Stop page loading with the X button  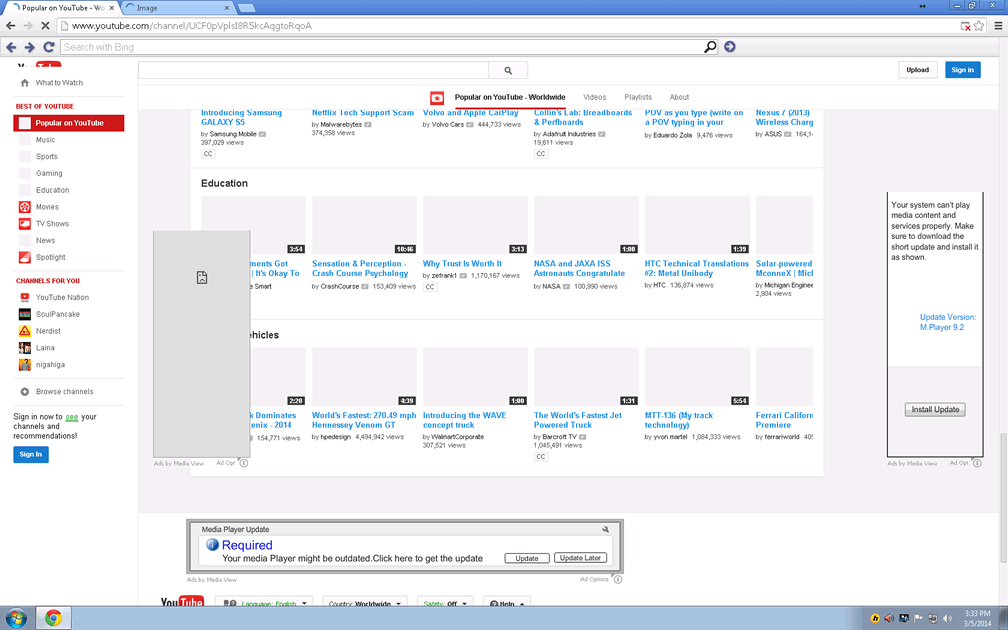(x=46, y=26)
